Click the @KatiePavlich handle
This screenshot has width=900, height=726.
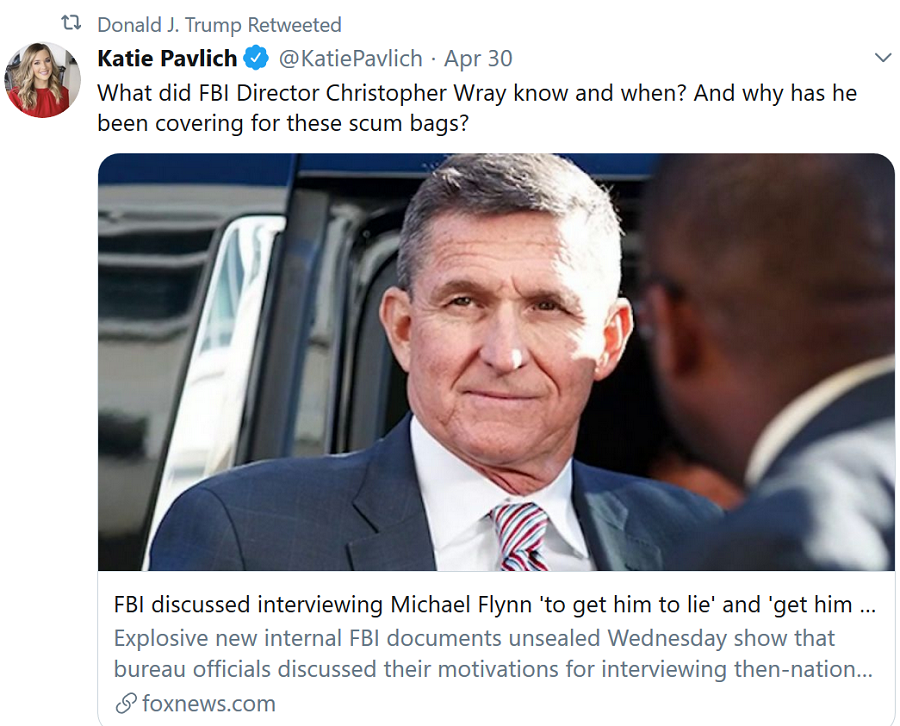coord(350,58)
